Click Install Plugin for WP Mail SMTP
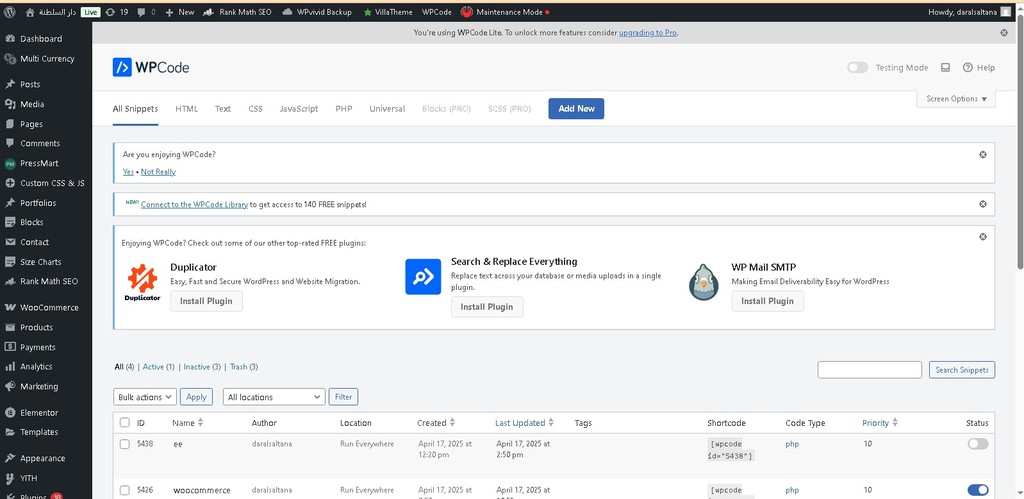Screen dimensions: 1024x499 tap(767, 301)
